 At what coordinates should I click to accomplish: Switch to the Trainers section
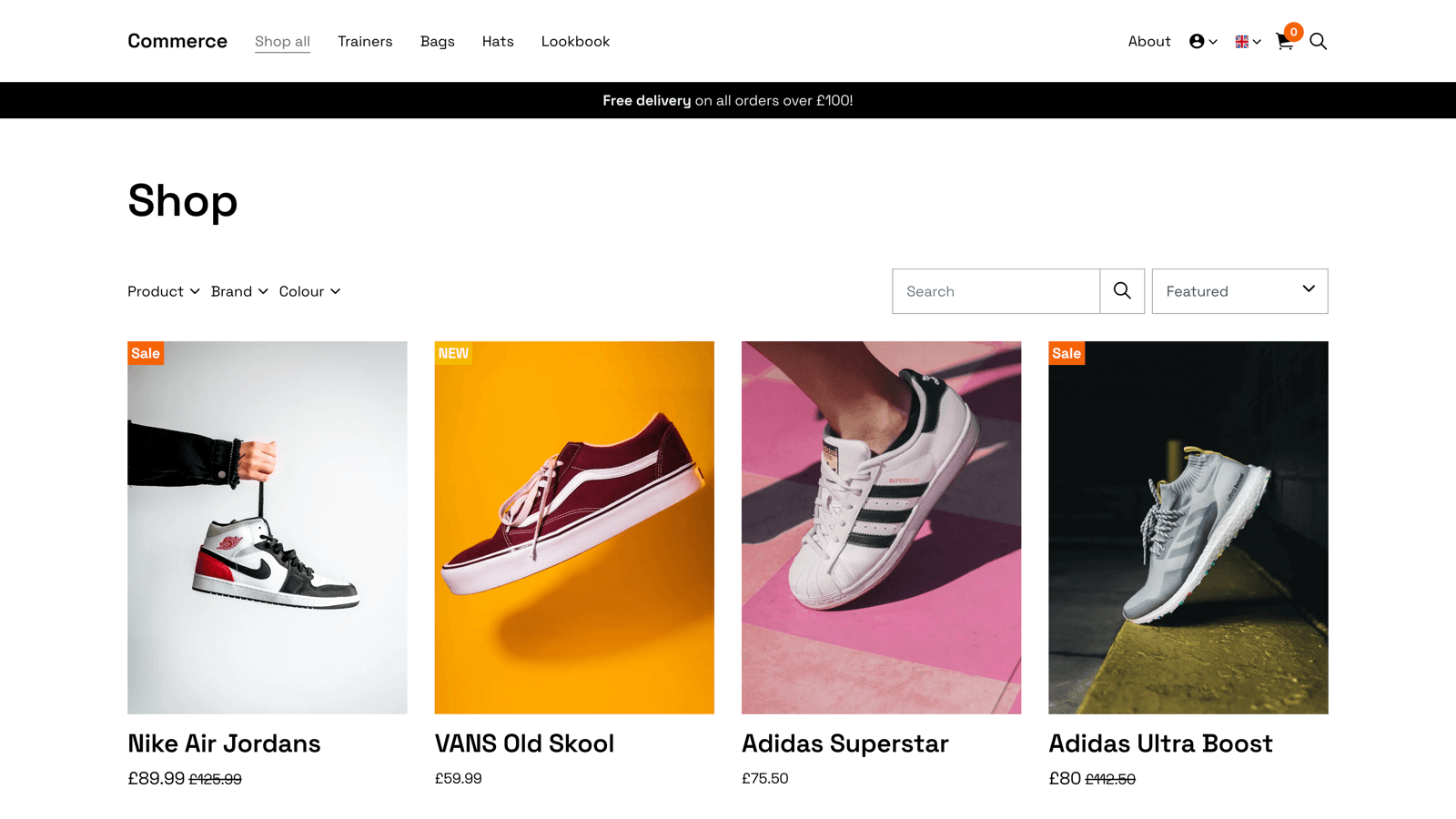(365, 41)
